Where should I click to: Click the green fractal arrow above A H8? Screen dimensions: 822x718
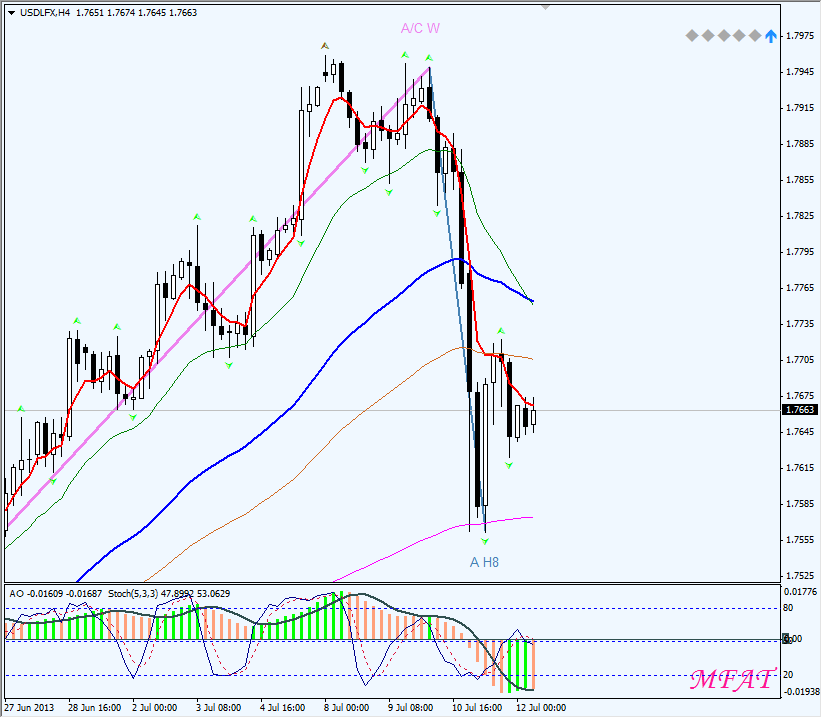tap(485, 541)
